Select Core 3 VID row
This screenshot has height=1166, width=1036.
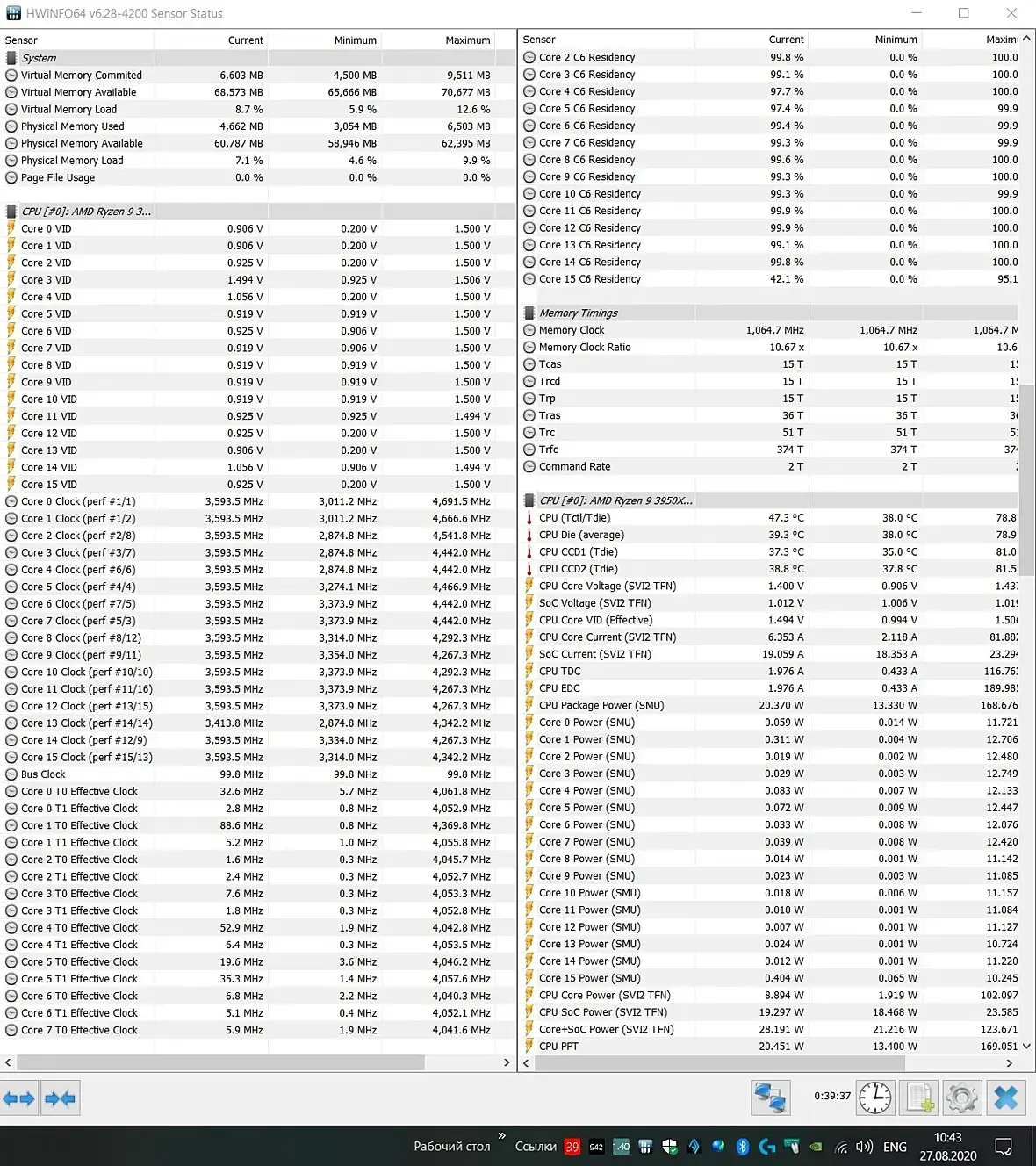click(258, 280)
